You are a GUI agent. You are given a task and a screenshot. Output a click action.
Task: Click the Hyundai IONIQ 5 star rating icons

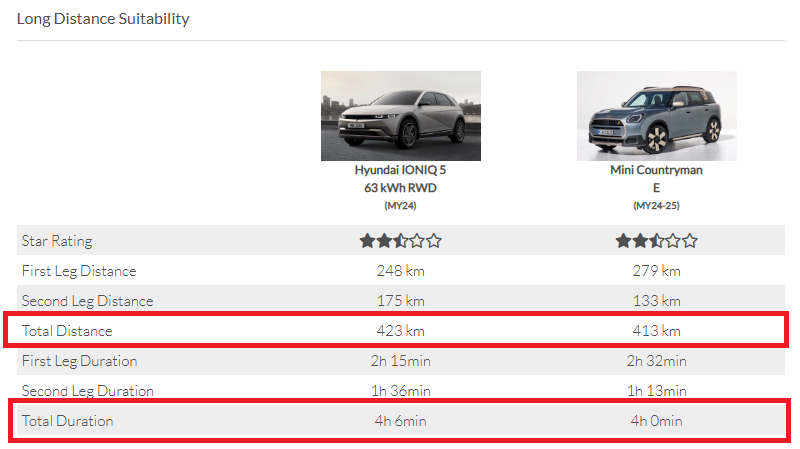point(400,241)
